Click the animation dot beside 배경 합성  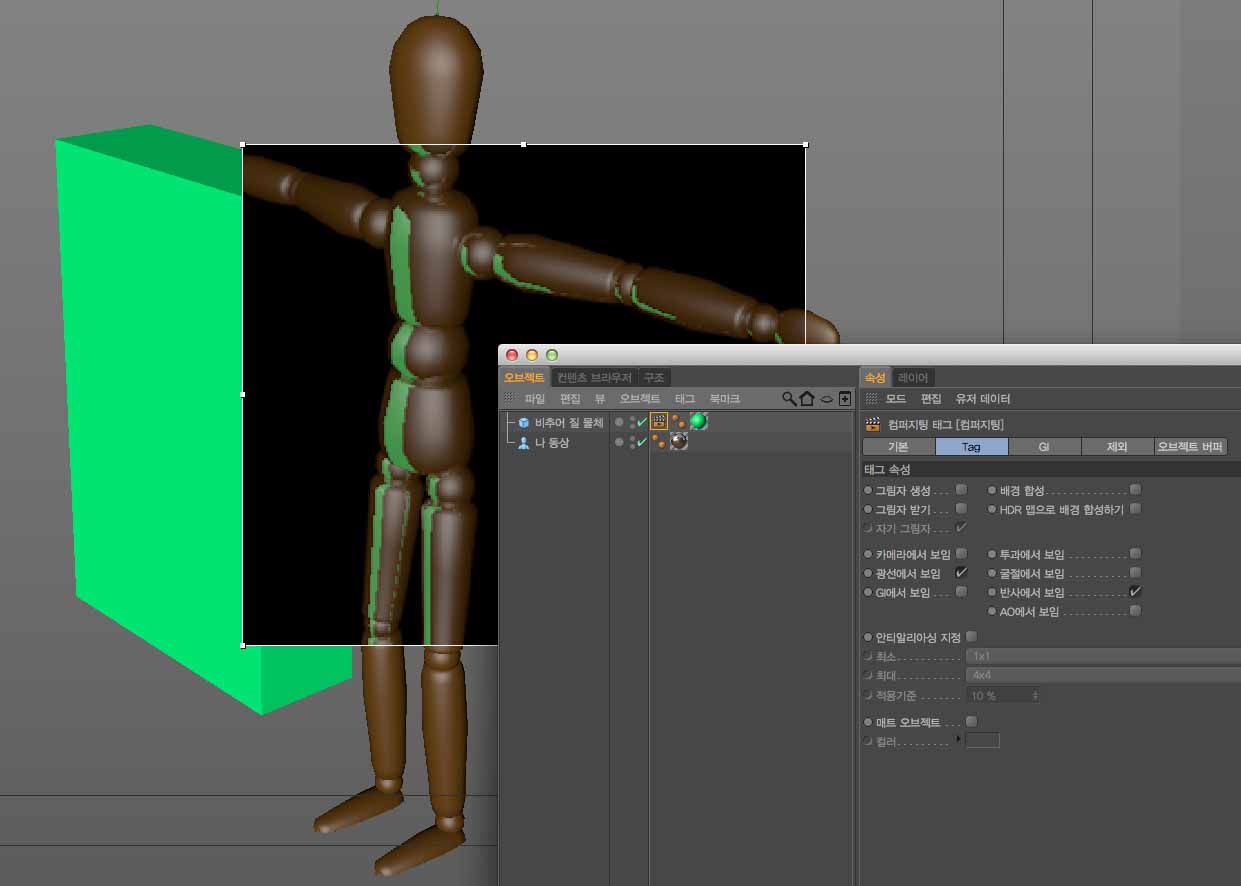(x=992, y=491)
